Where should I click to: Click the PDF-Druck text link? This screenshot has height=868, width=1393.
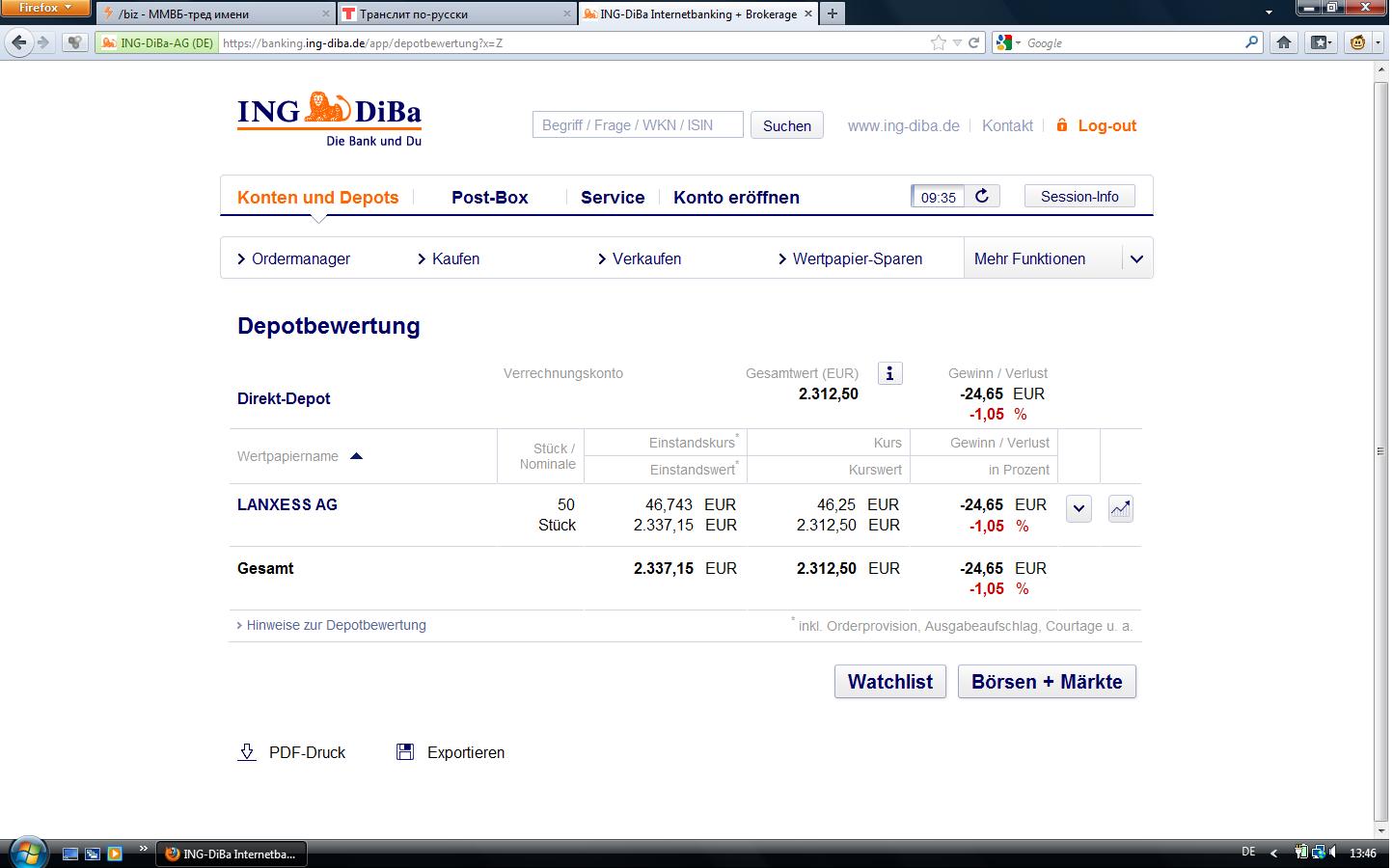pyautogui.click(x=307, y=752)
